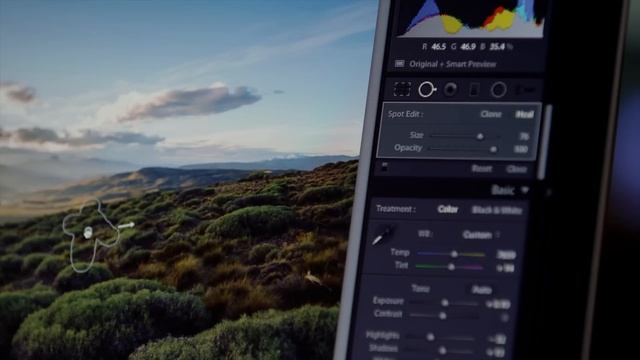Click the Size slider handle
Viewport: 640px width, 360px height.
pyautogui.click(x=480, y=136)
